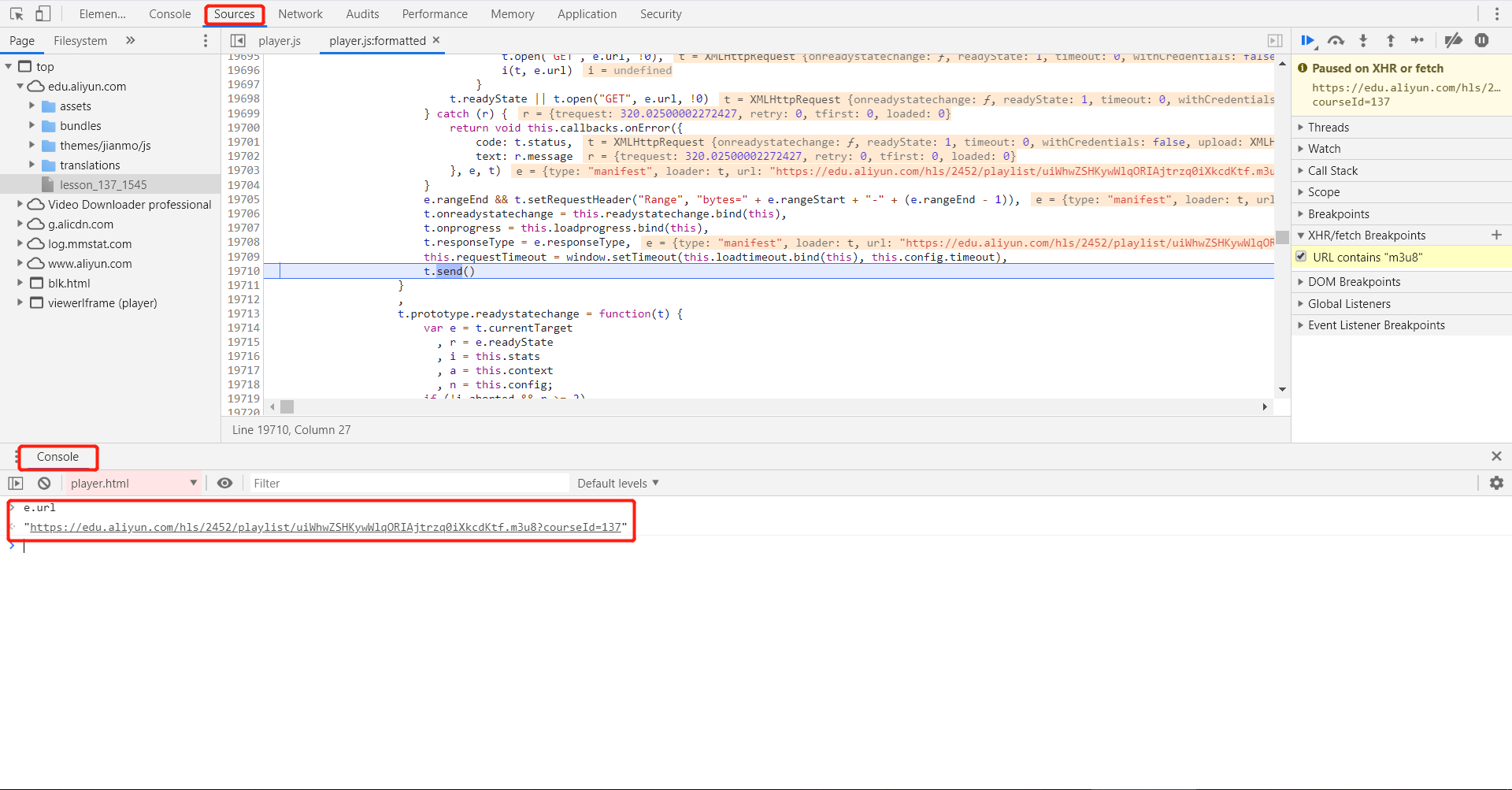Click the horizontal scrollbar thumb in editor

(287, 406)
